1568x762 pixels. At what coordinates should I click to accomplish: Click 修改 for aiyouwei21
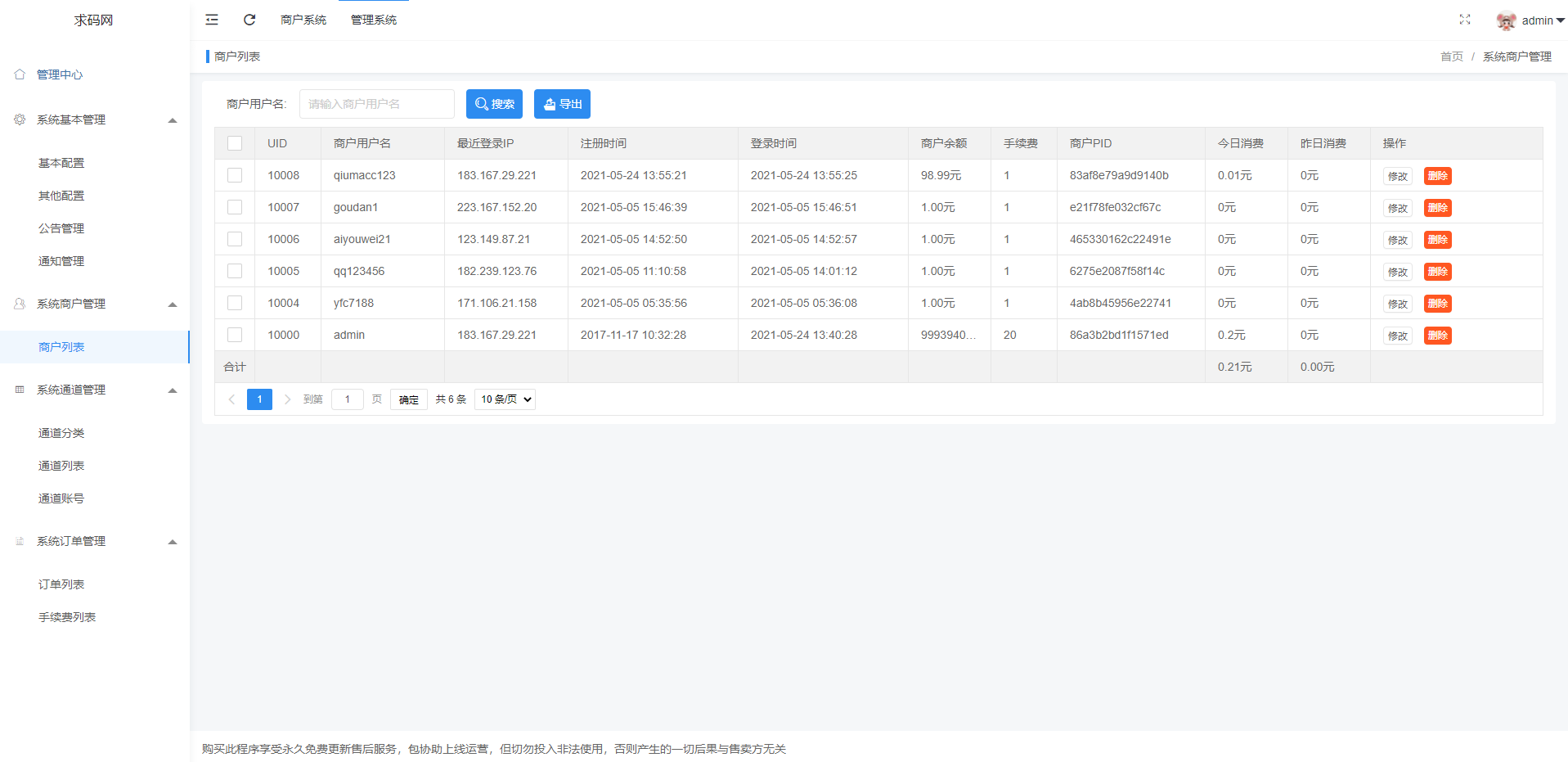tap(1398, 240)
